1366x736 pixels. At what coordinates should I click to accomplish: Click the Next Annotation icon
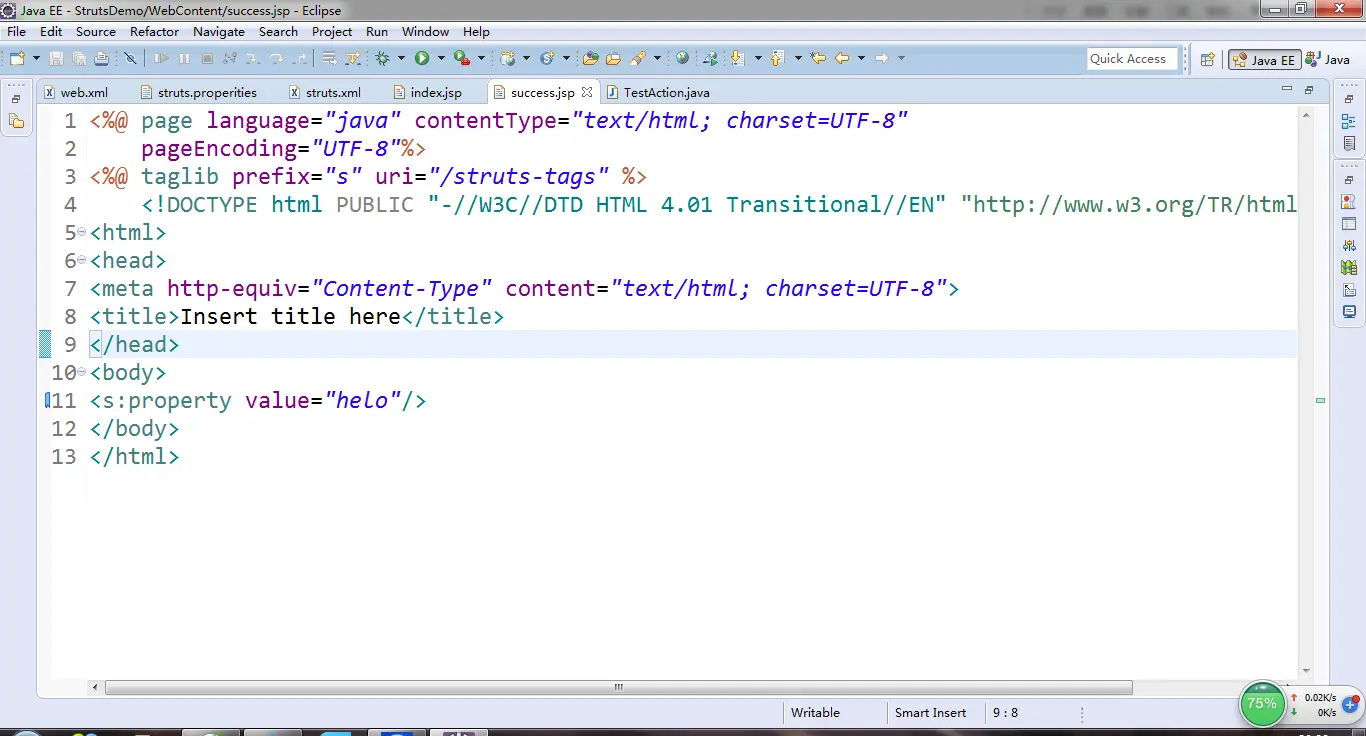(738, 58)
